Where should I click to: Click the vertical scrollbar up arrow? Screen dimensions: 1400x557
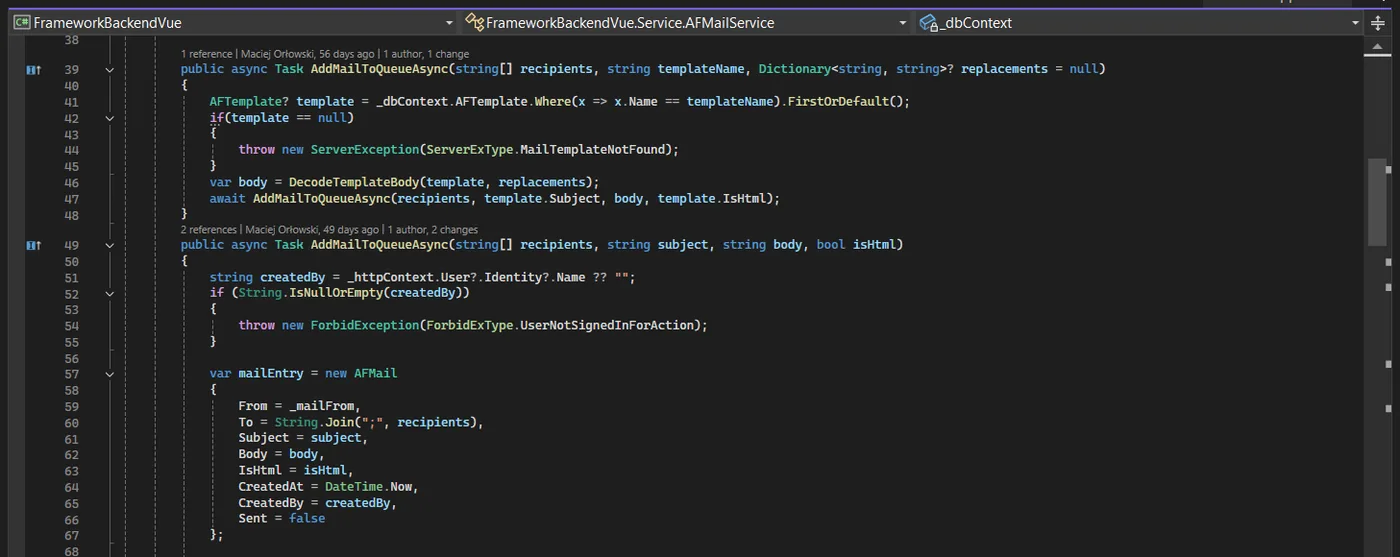(x=1376, y=48)
